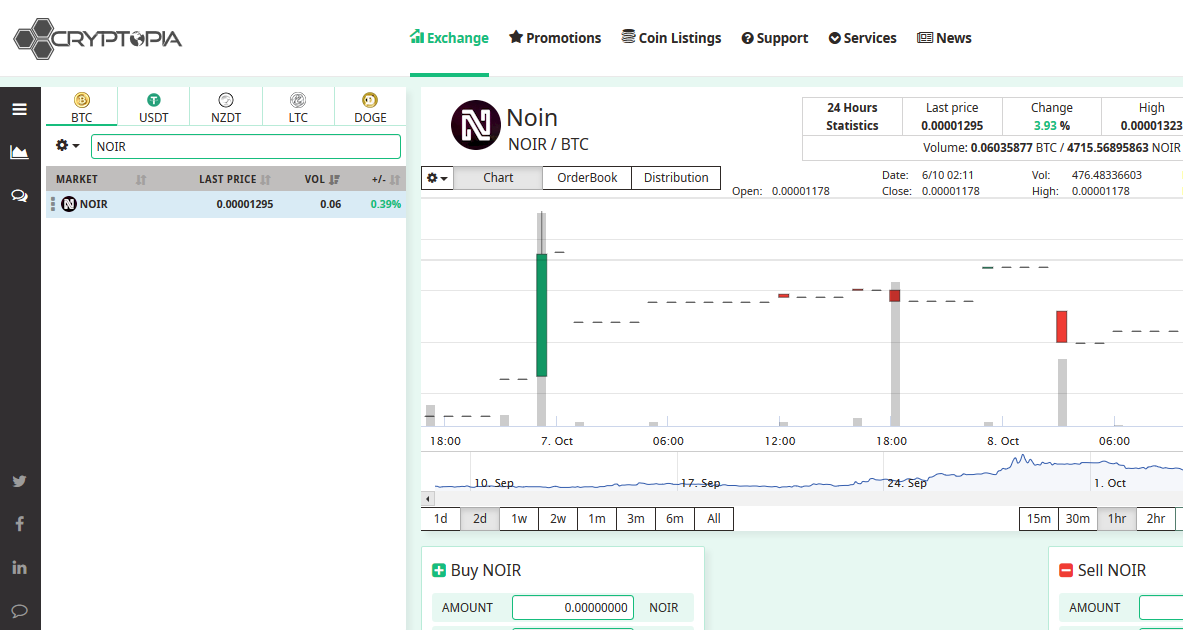The height and width of the screenshot is (630, 1183).
Task: Click the Sell NOIR amount field
Action: 1161,607
